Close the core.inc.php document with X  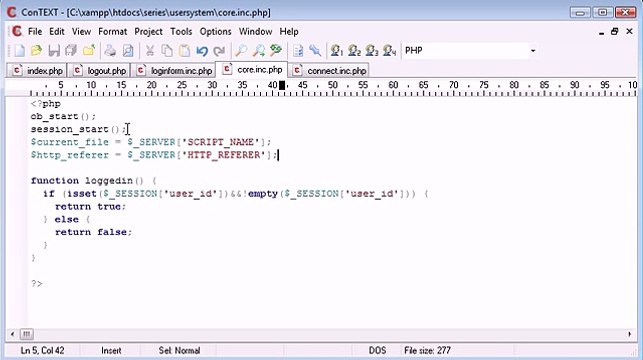[x=629, y=32]
